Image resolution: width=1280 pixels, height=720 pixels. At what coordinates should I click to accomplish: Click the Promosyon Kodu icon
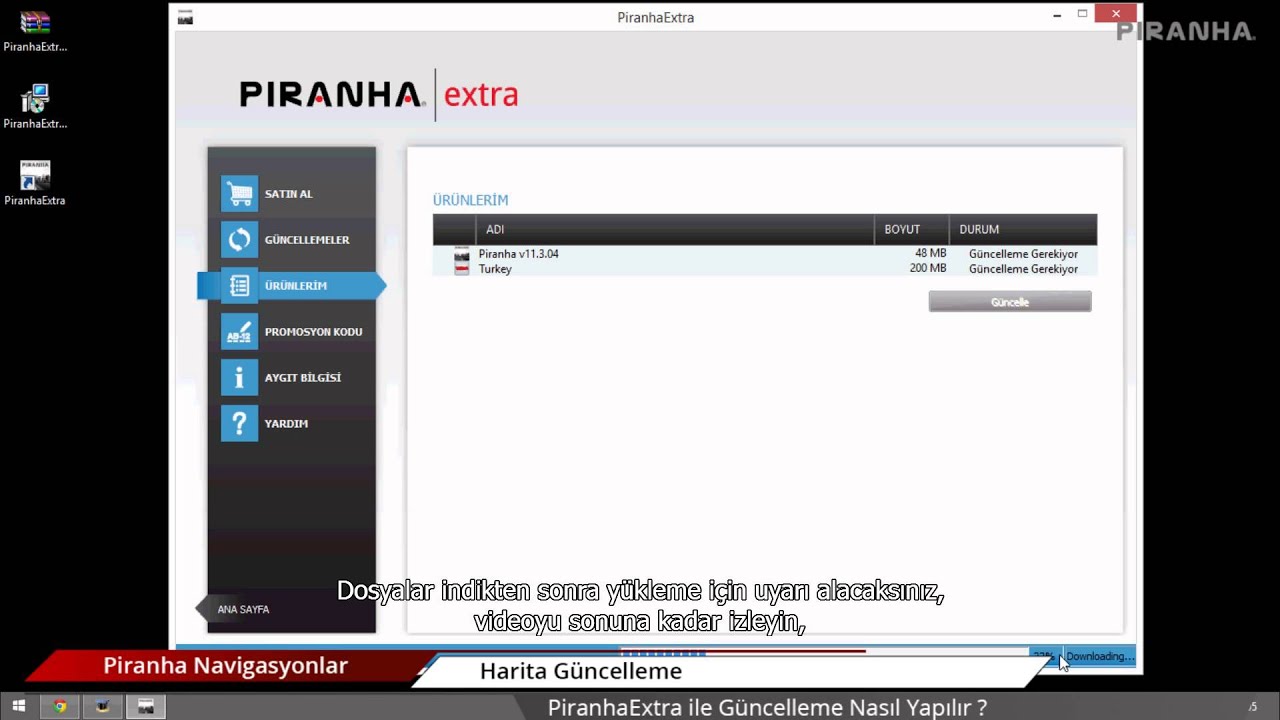coord(239,331)
